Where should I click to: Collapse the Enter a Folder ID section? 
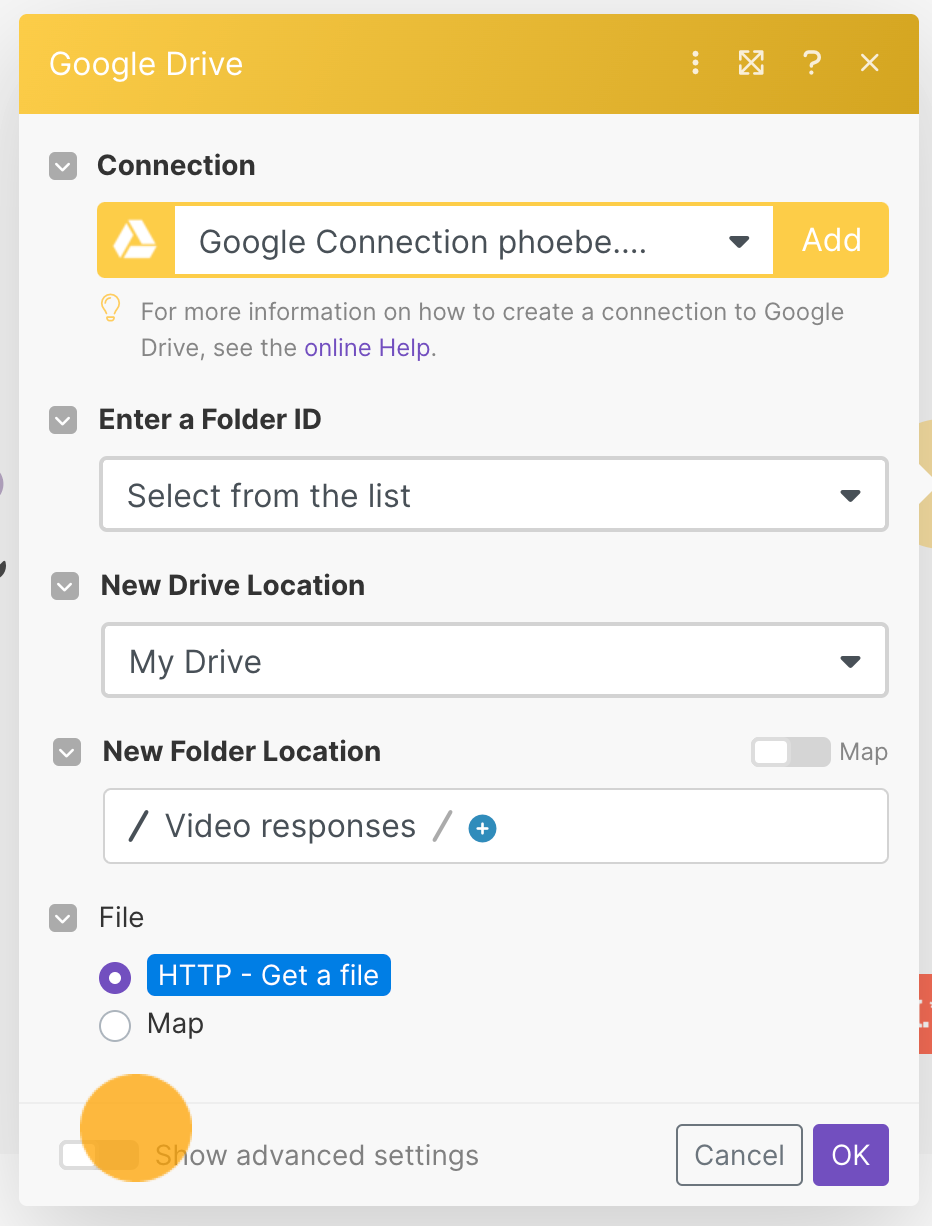coord(64,420)
